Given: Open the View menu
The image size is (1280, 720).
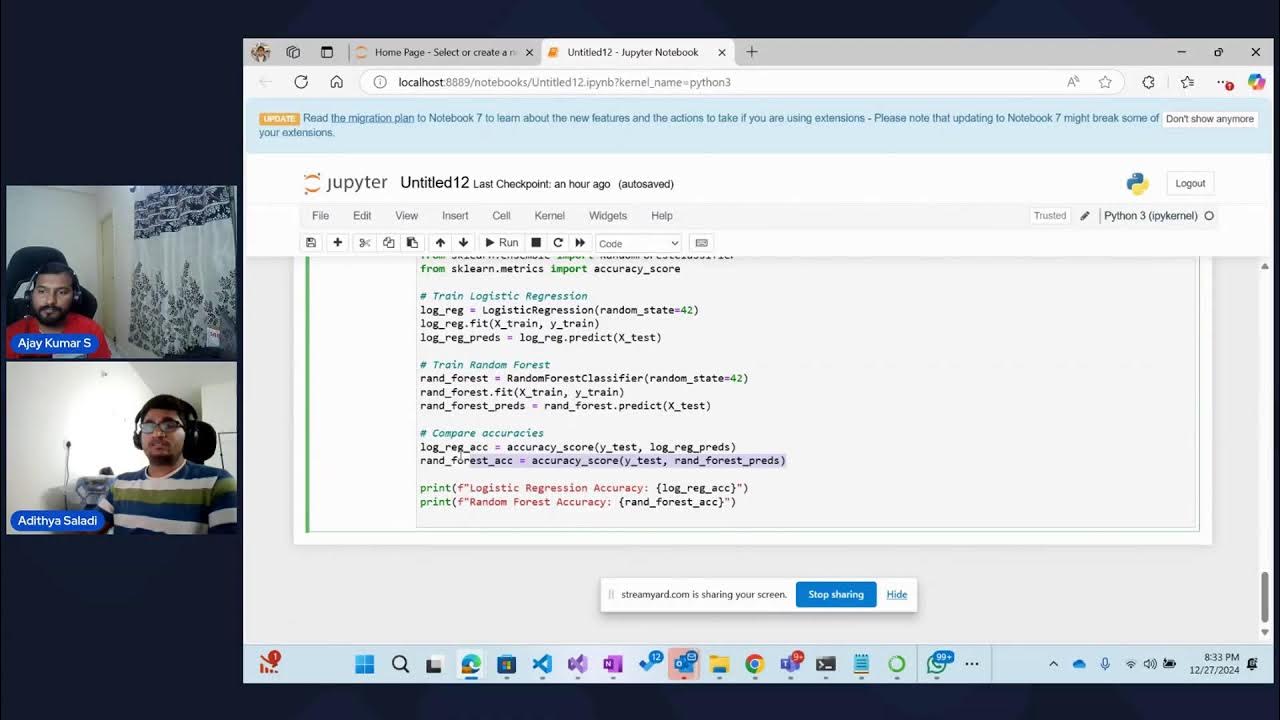Looking at the screenshot, I should 406,216.
